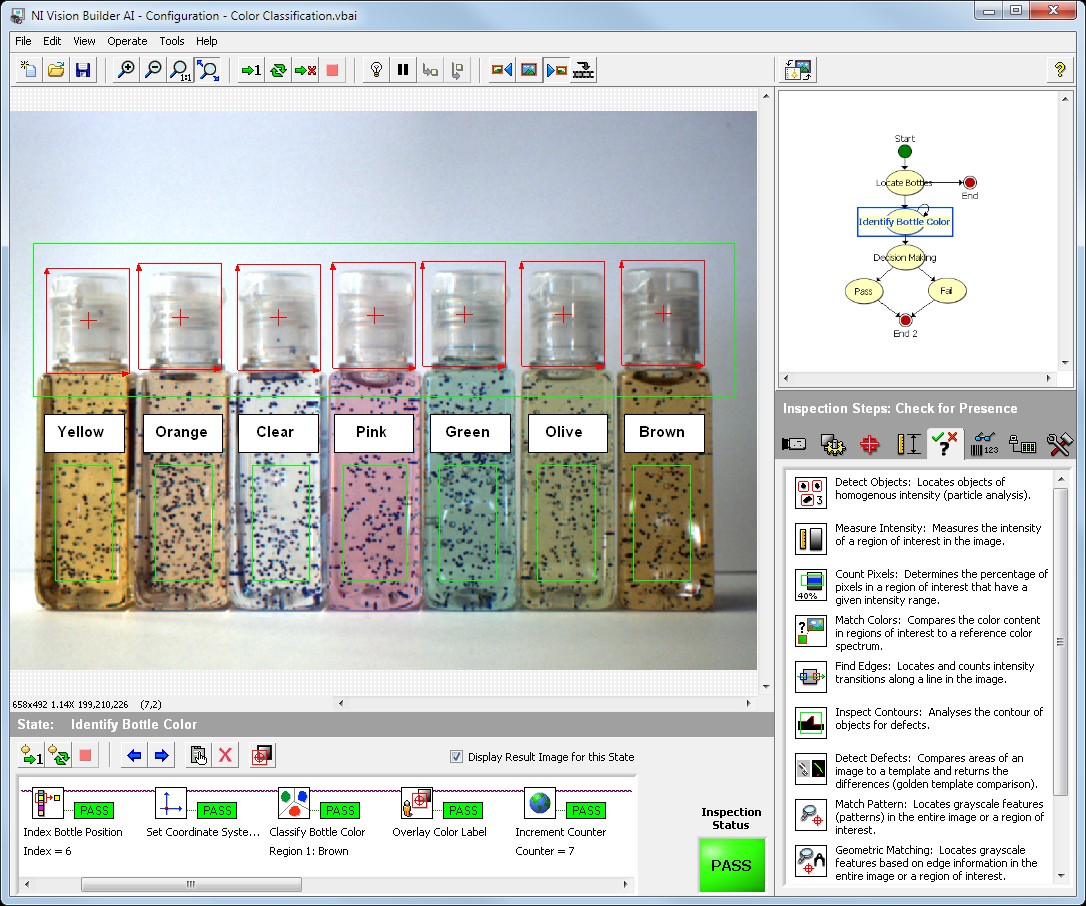
Task: Click the steps list horizontal scrollbar thumb
Action: click(191, 884)
